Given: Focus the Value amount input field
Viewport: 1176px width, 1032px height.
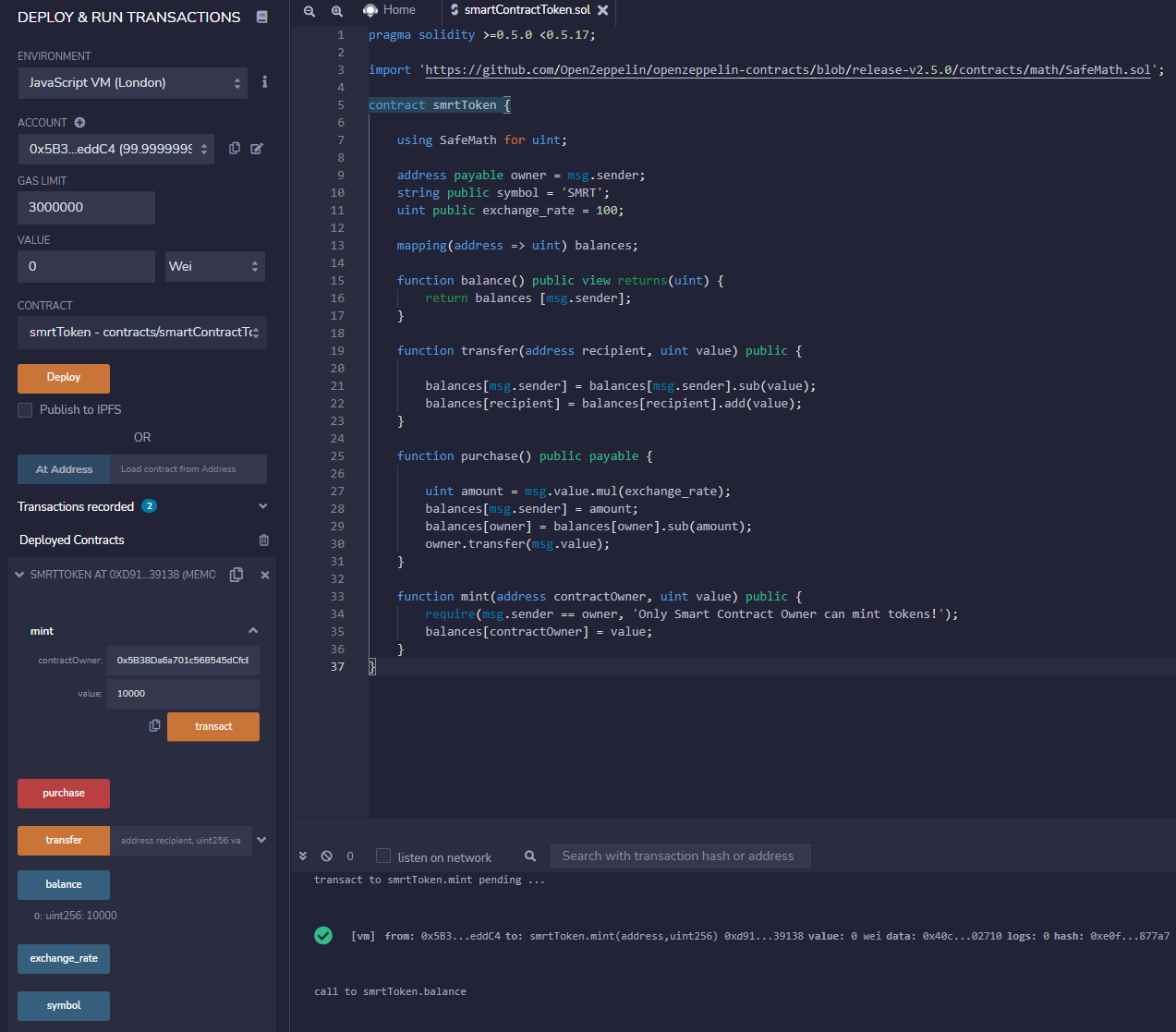Looking at the screenshot, I should (x=86, y=266).
